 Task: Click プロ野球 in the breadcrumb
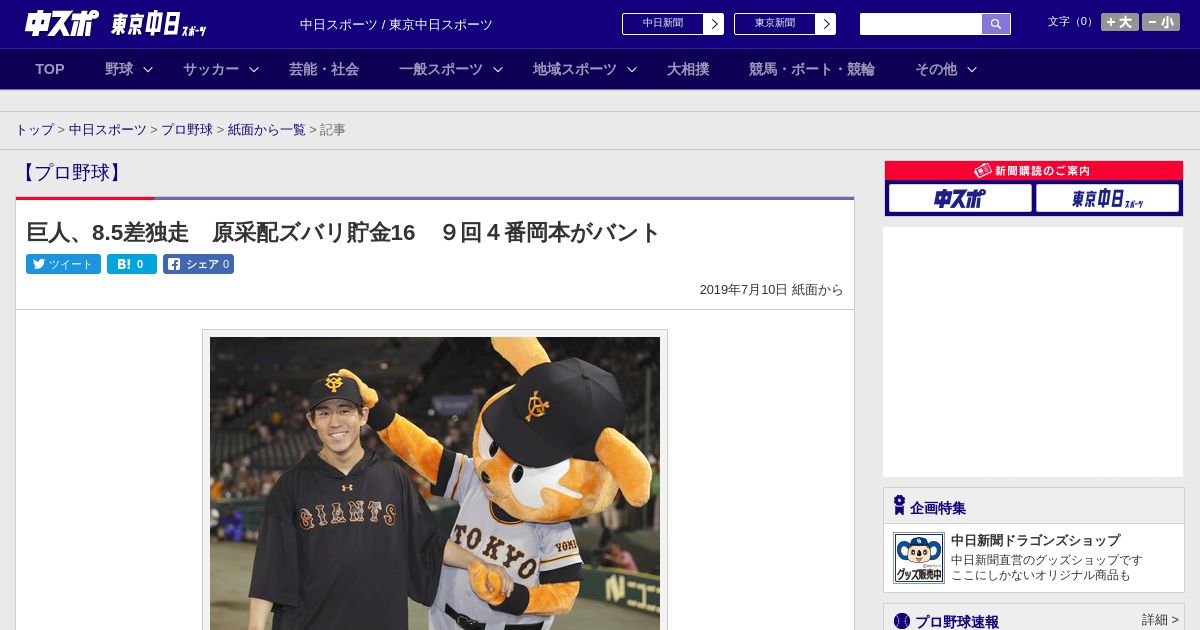pyautogui.click(x=187, y=130)
